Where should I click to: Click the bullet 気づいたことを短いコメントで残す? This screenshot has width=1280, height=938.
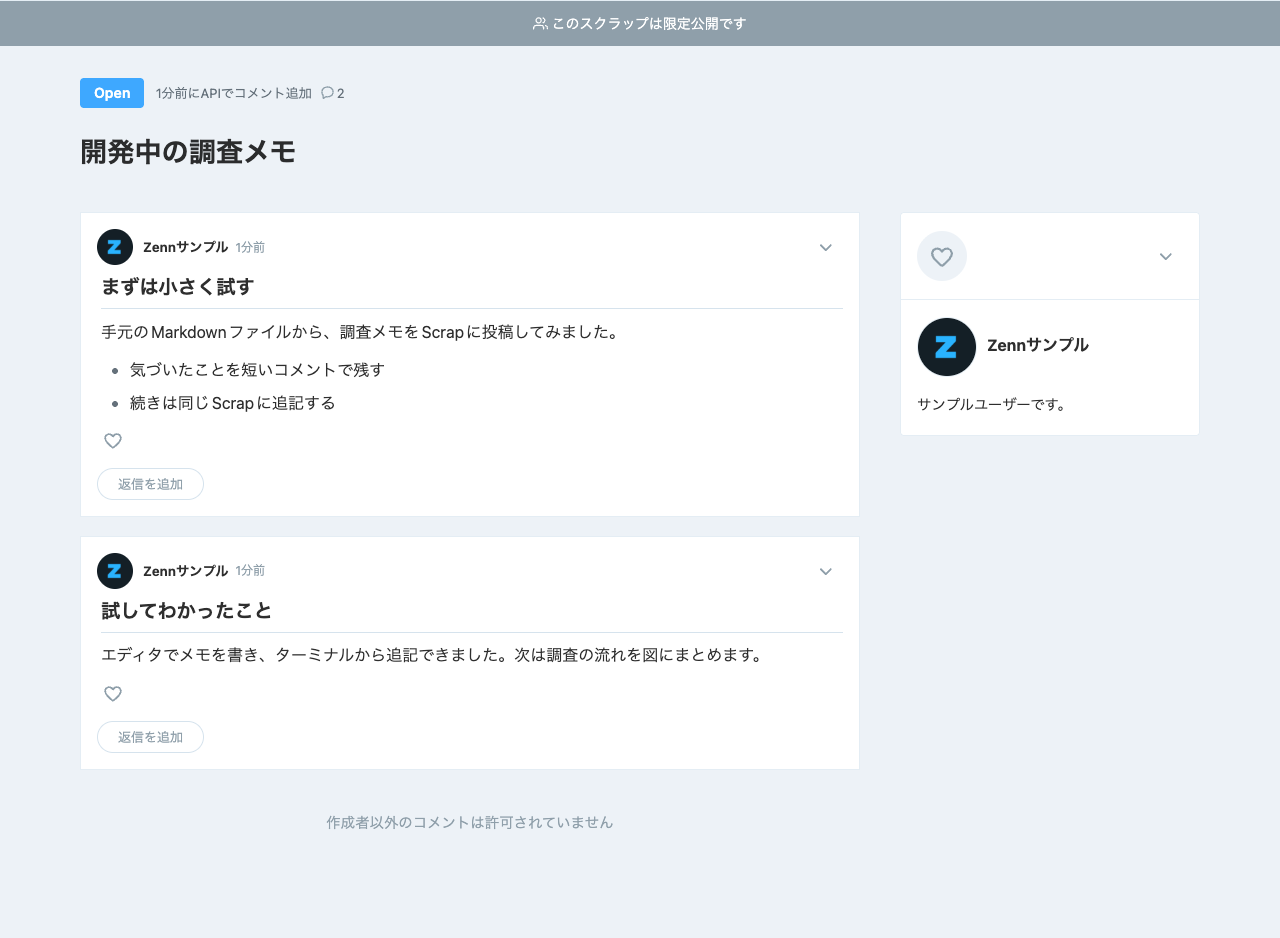[257, 370]
